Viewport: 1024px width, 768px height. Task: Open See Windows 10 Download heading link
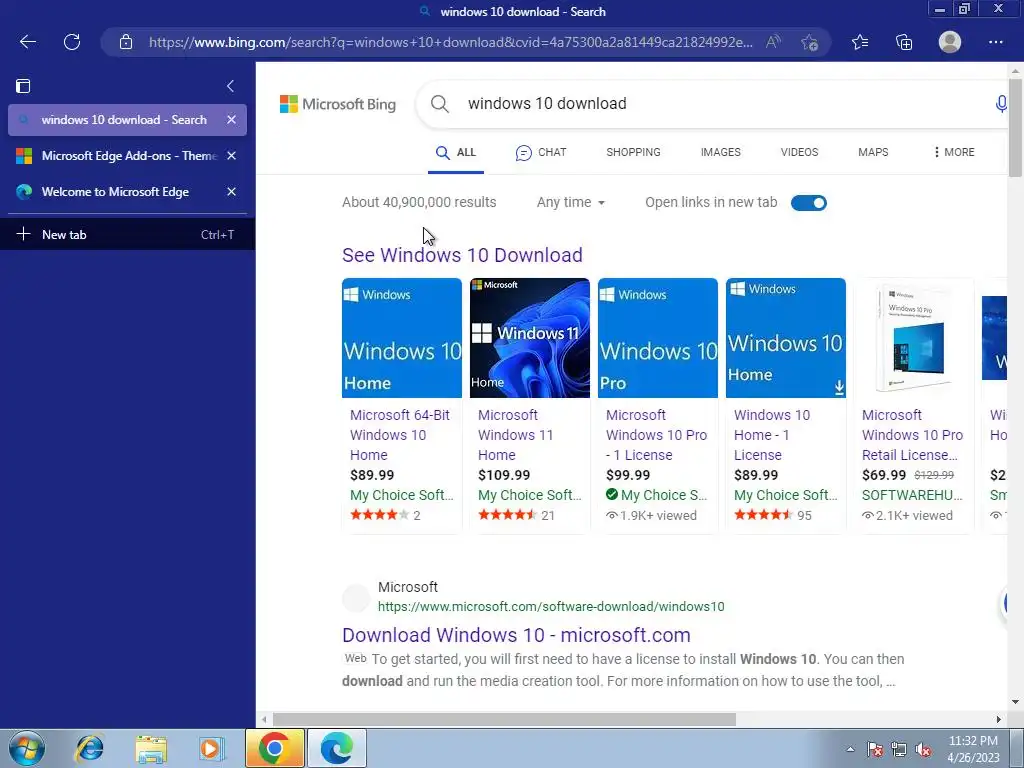pyautogui.click(x=462, y=255)
